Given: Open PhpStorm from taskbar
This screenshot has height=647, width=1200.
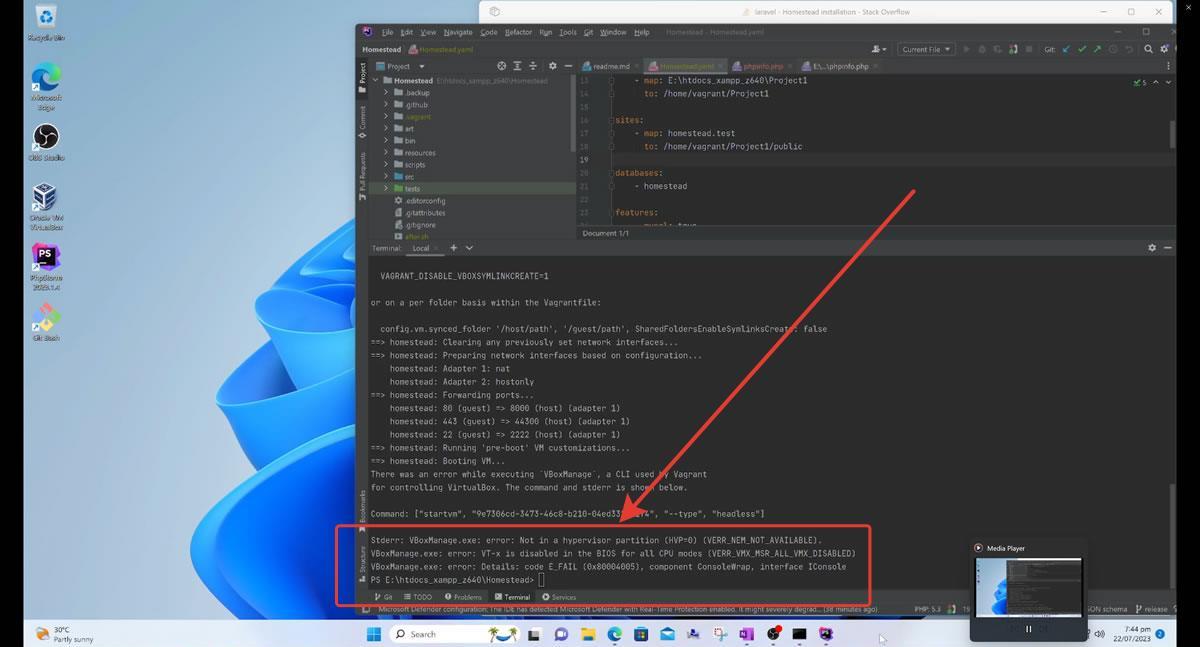Looking at the screenshot, I should click(x=826, y=634).
